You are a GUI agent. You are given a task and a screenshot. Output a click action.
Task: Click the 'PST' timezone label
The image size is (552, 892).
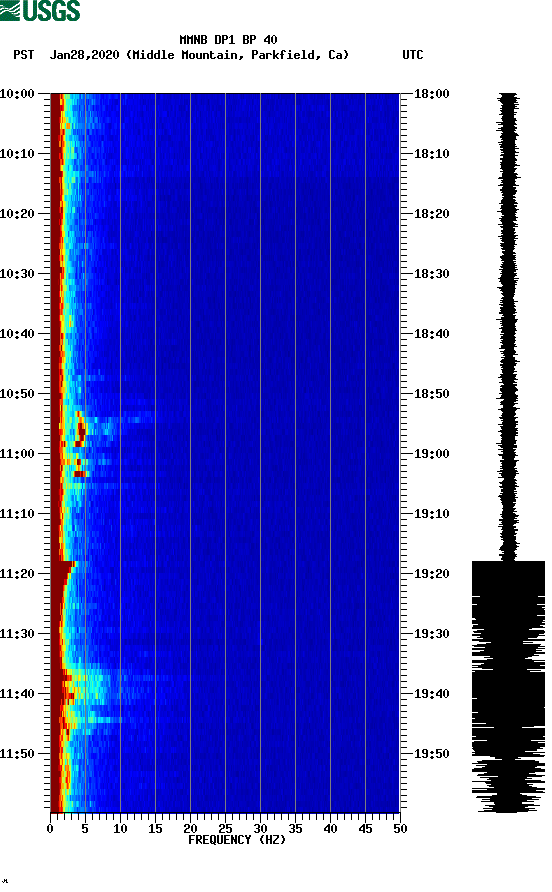[24, 55]
